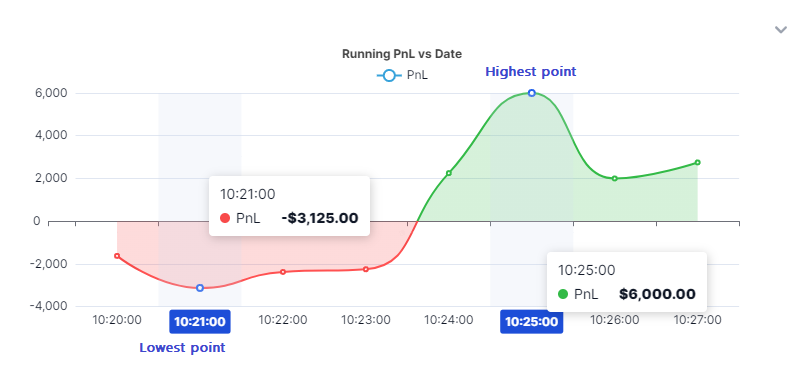Viewport: 807px width, 369px height.
Task: Click the highlighted 10:21:00 axis label
Action: (200, 322)
